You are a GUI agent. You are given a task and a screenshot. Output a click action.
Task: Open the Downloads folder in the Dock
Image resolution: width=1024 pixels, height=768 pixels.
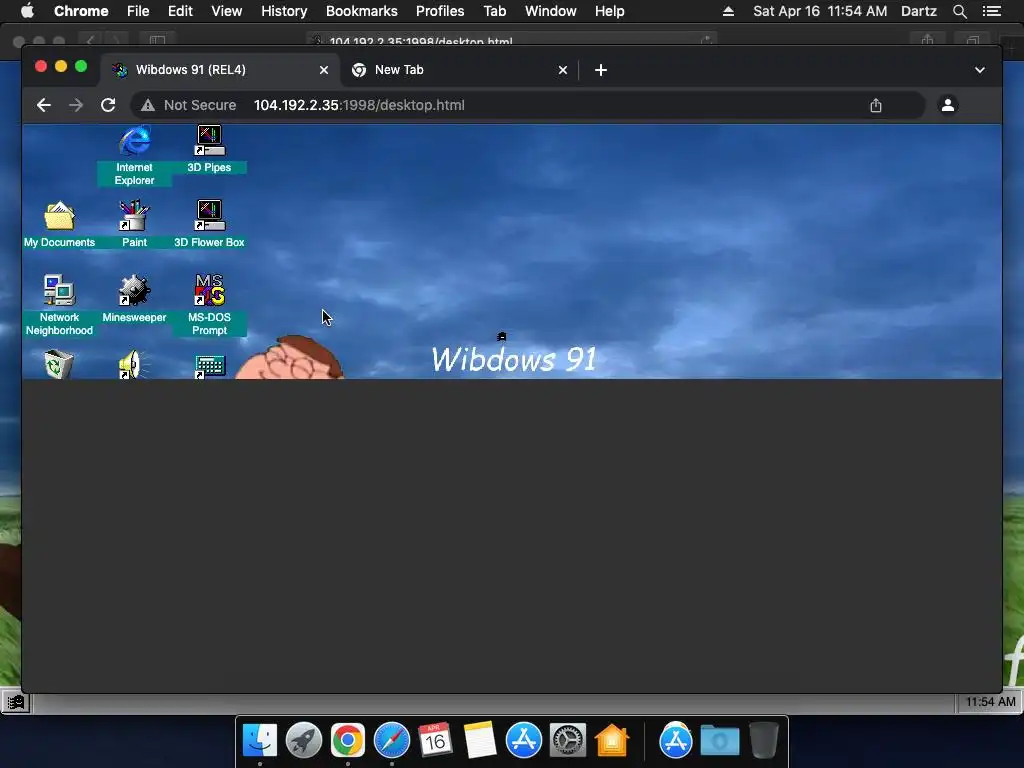pyautogui.click(x=720, y=741)
